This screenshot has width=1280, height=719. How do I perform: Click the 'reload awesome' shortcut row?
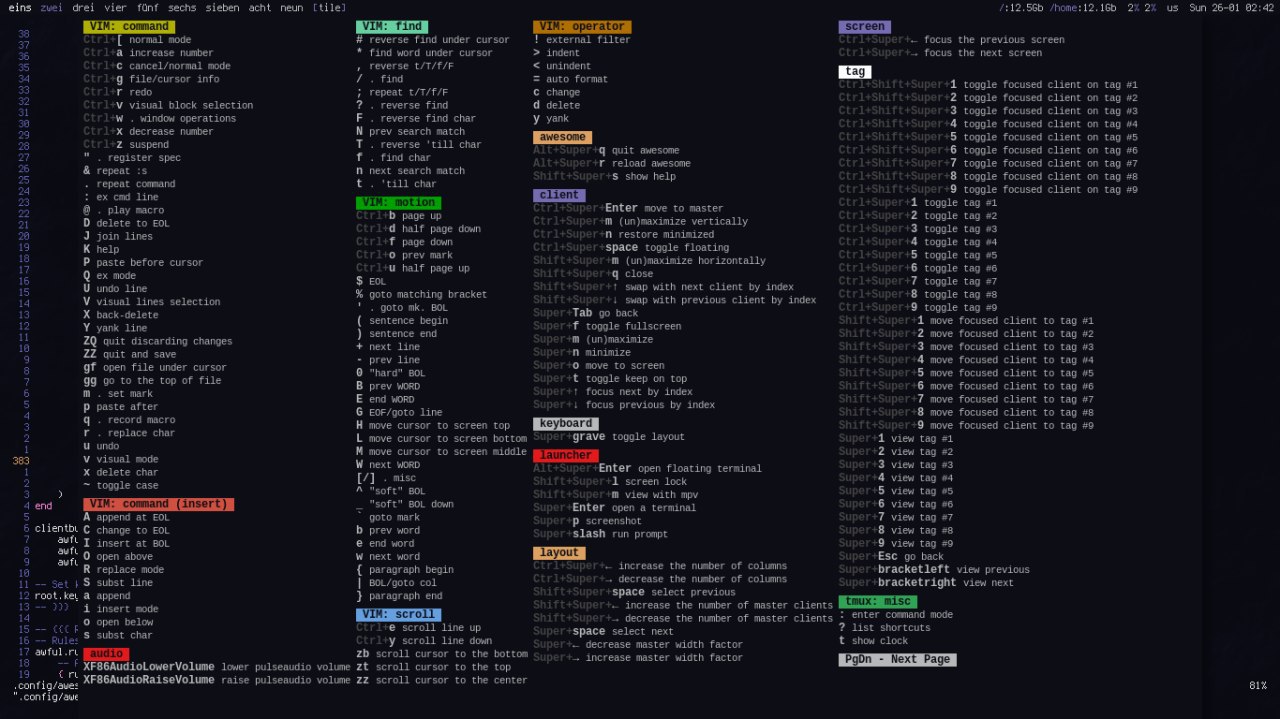pyautogui.click(x=612, y=164)
